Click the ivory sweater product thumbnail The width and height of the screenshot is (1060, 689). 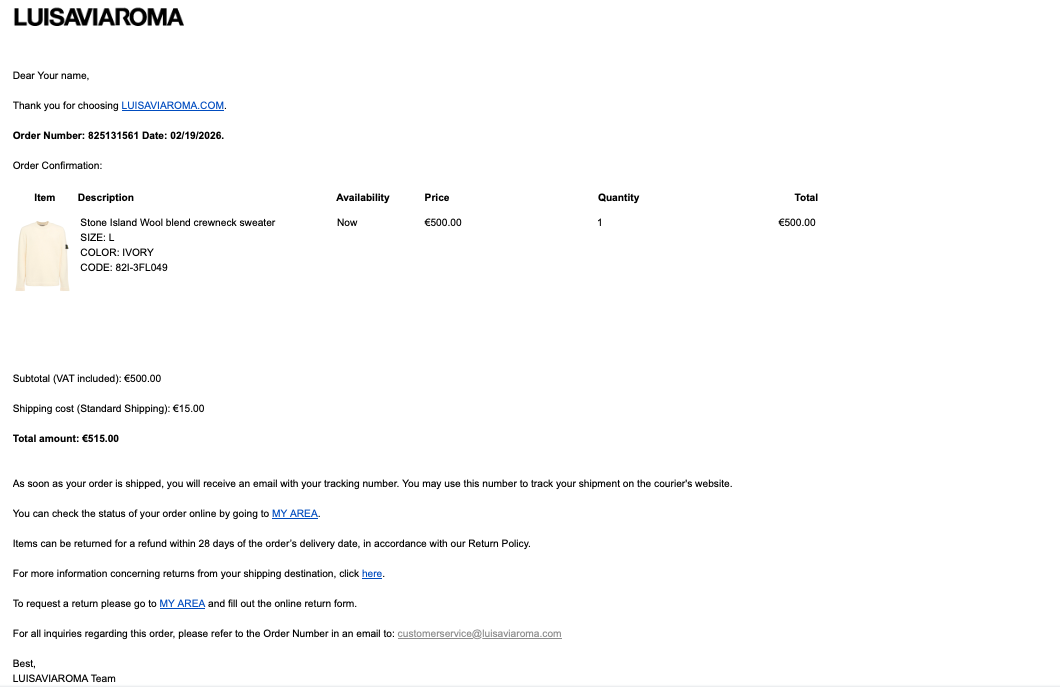pyautogui.click(x=43, y=256)
